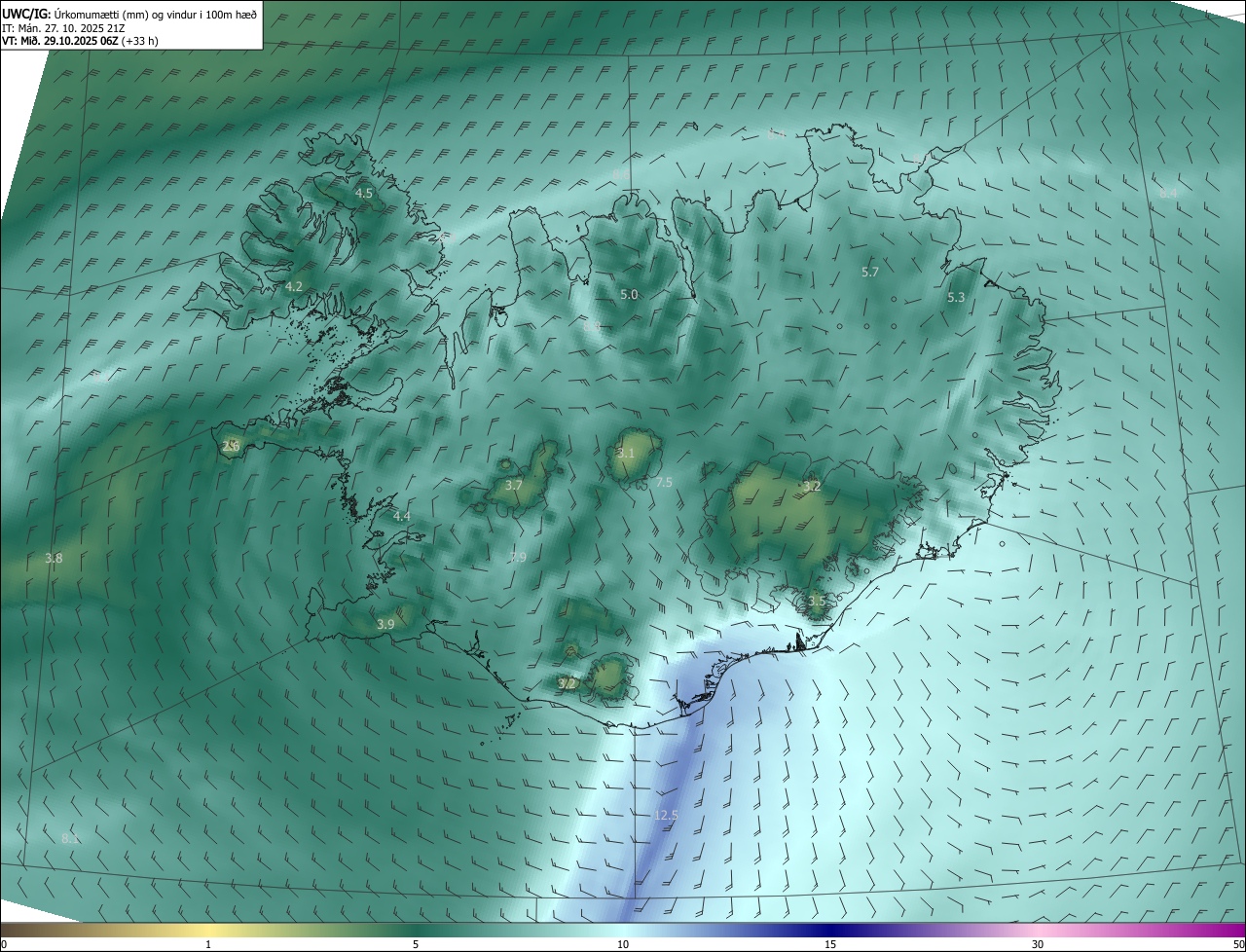Click the '3.5' precipitation value on the map
Screen dimensions: 1246x952
[x=816, y=602]
